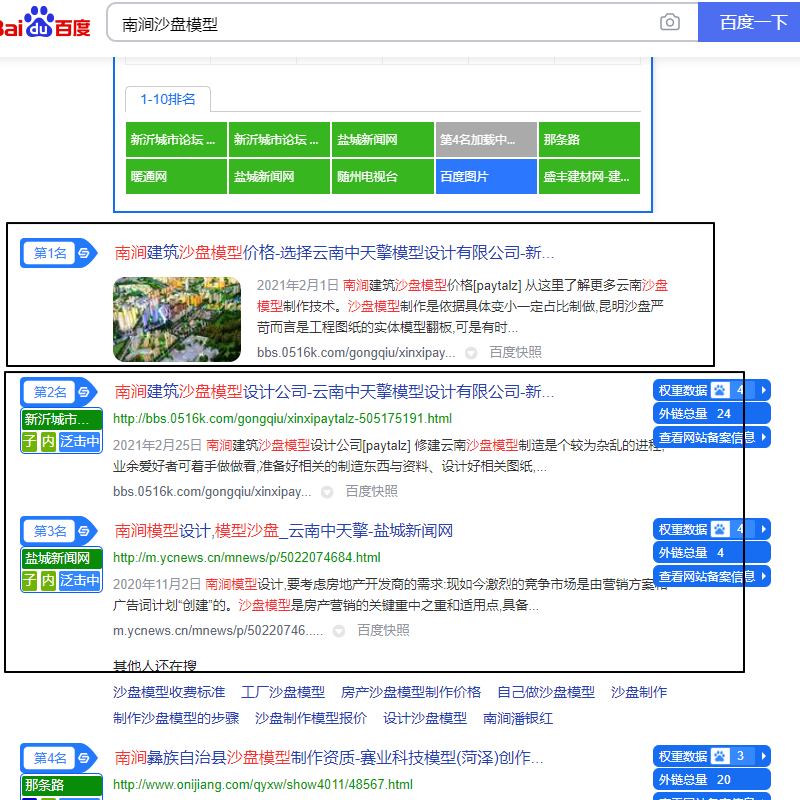Click the sand table model thumbnail

pos(177,319)
